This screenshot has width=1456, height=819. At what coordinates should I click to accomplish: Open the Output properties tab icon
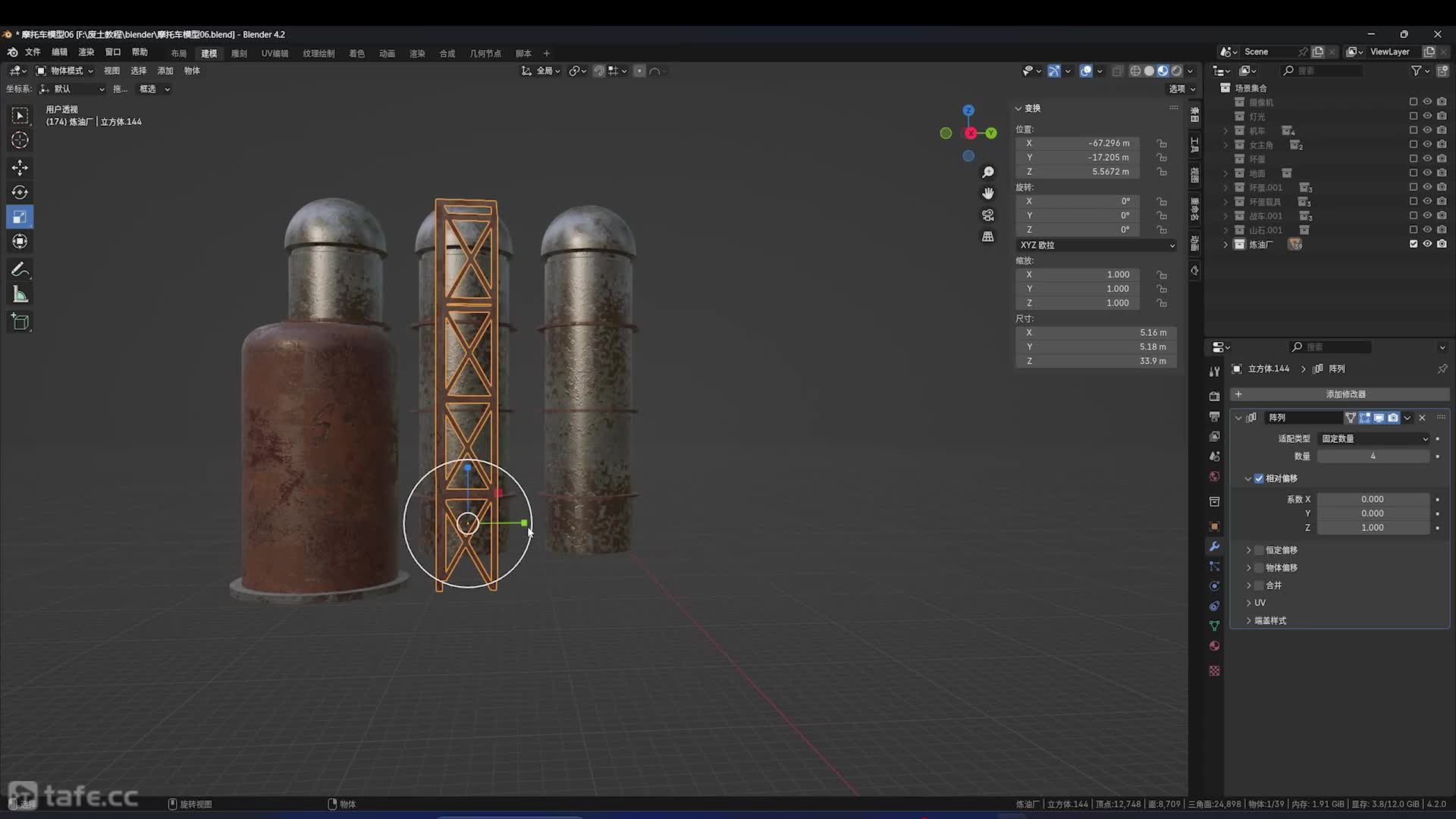tap(1214, 416)
